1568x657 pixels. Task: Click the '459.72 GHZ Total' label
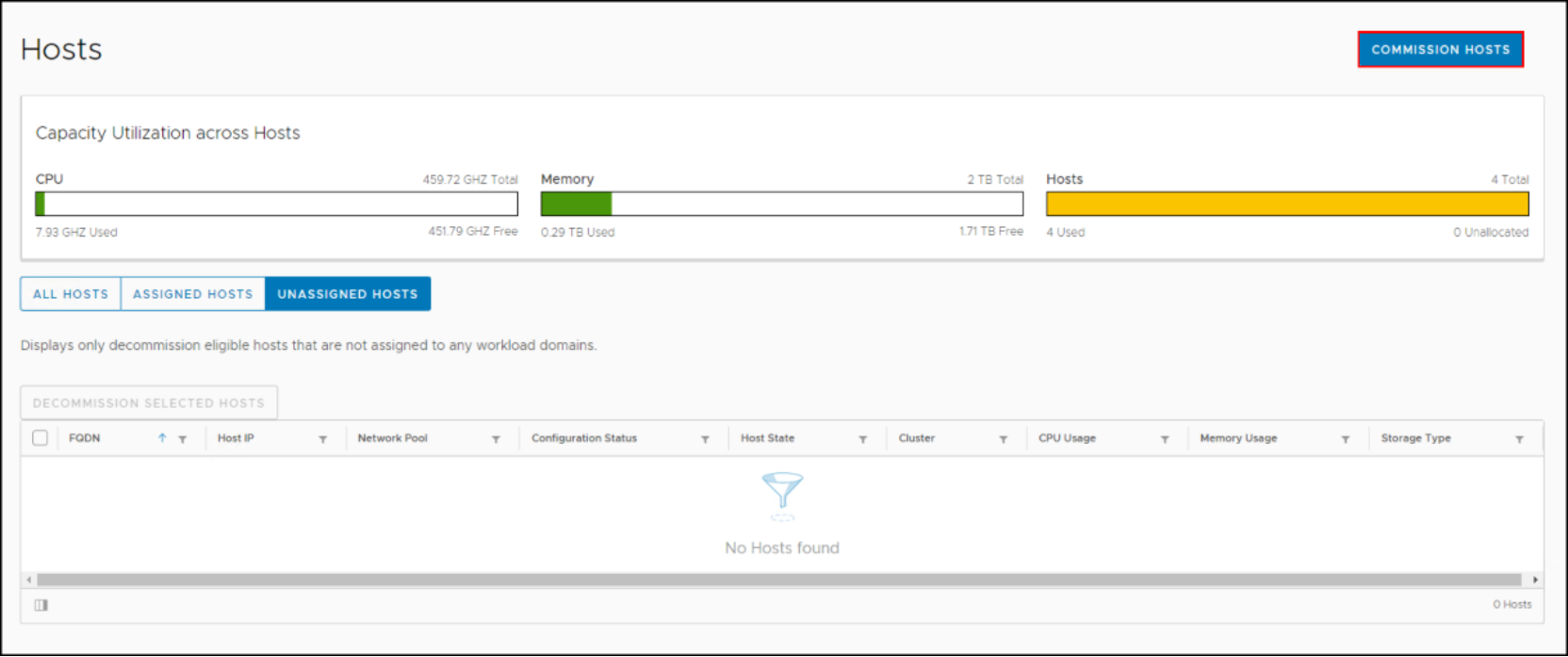tap(470, 179)
